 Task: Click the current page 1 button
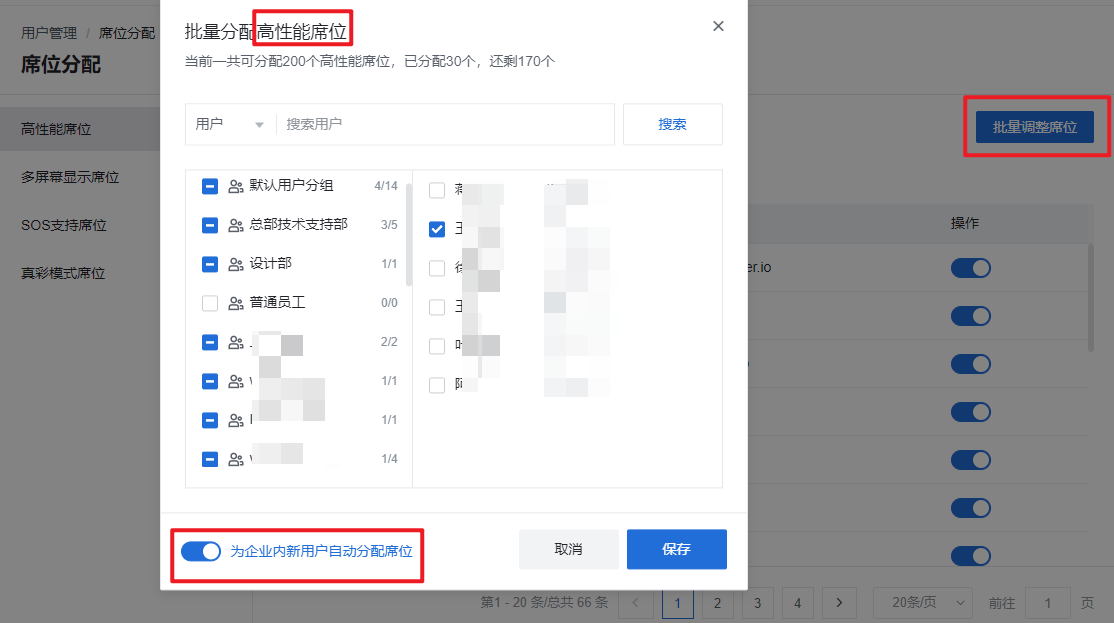[x=677, y=602]
